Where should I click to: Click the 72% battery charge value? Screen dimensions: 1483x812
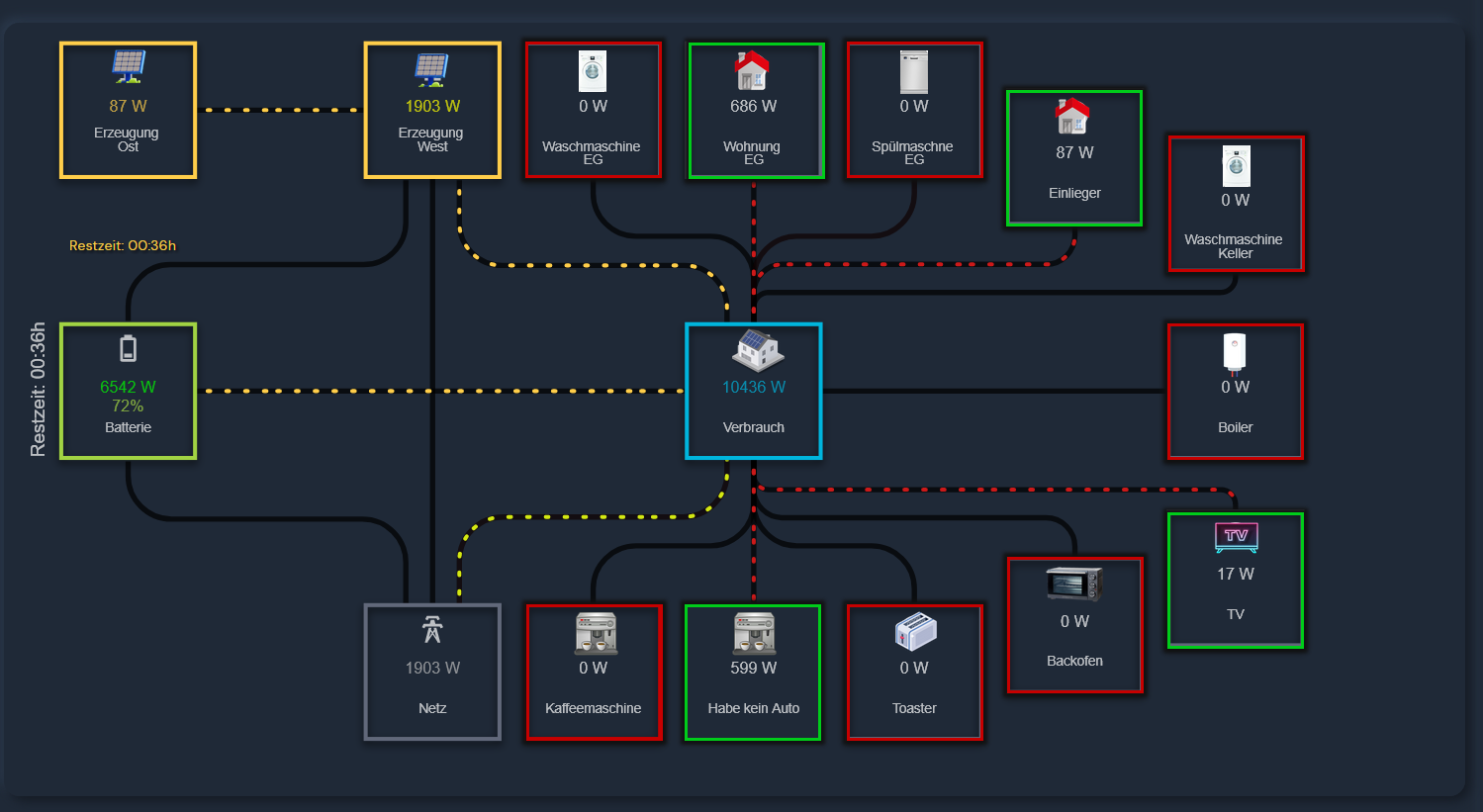click(x=128, y=406)
